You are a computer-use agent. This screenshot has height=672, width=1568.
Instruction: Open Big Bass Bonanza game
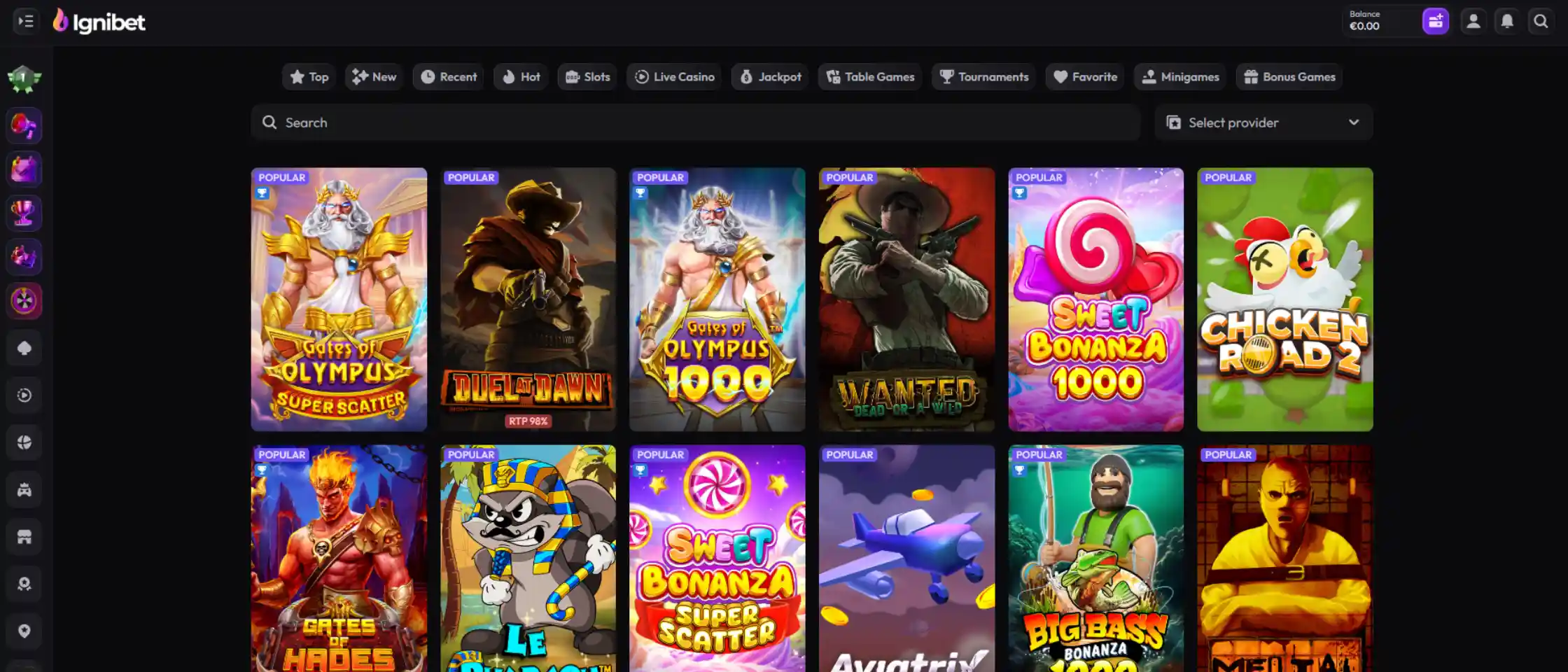click(1096, 559)
